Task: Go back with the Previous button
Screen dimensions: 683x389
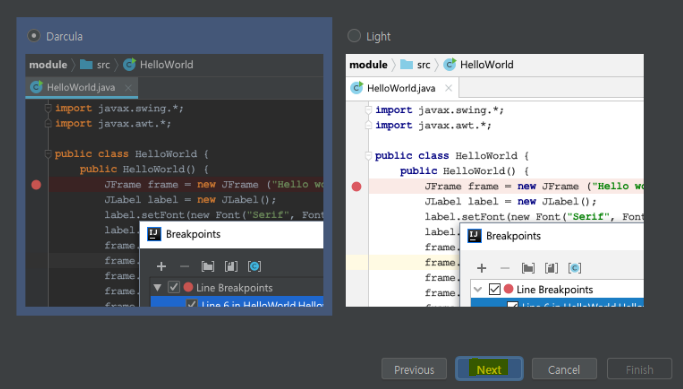Action: (x=414, y=369)
